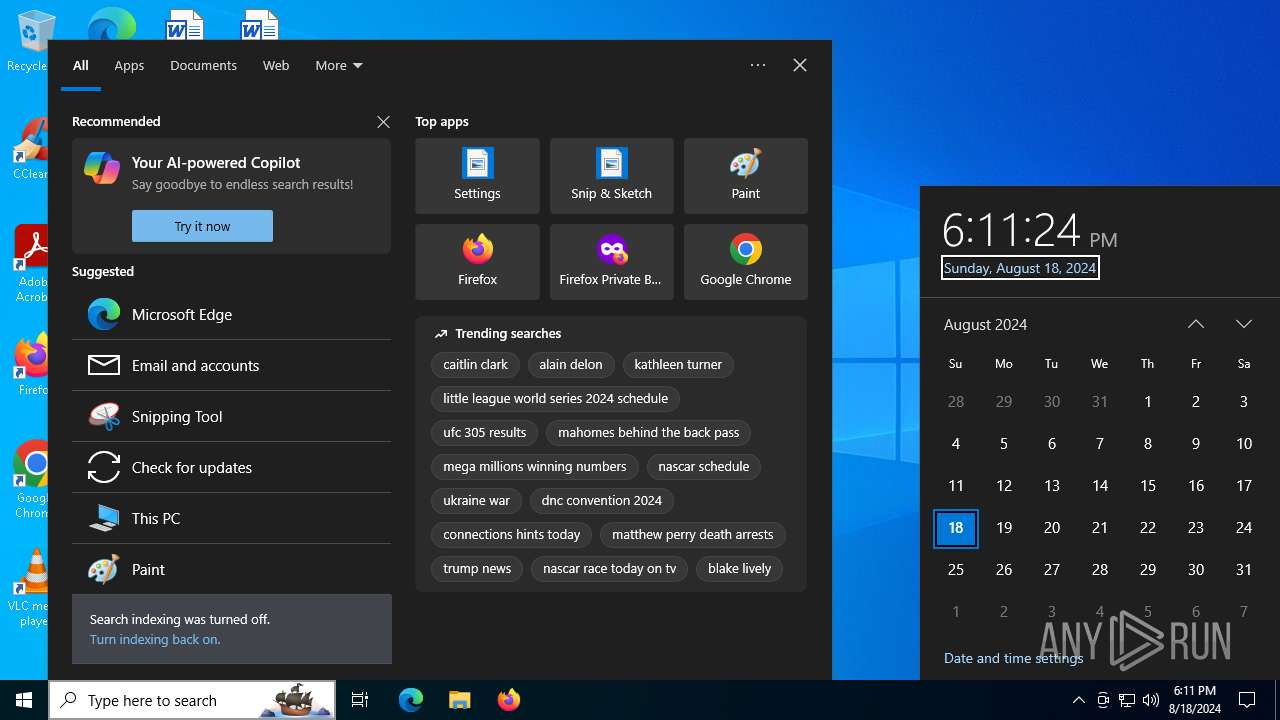Launch Firefox from the taskbar
This screenshot has width=1280, height=720.
[x=508, y=700]
